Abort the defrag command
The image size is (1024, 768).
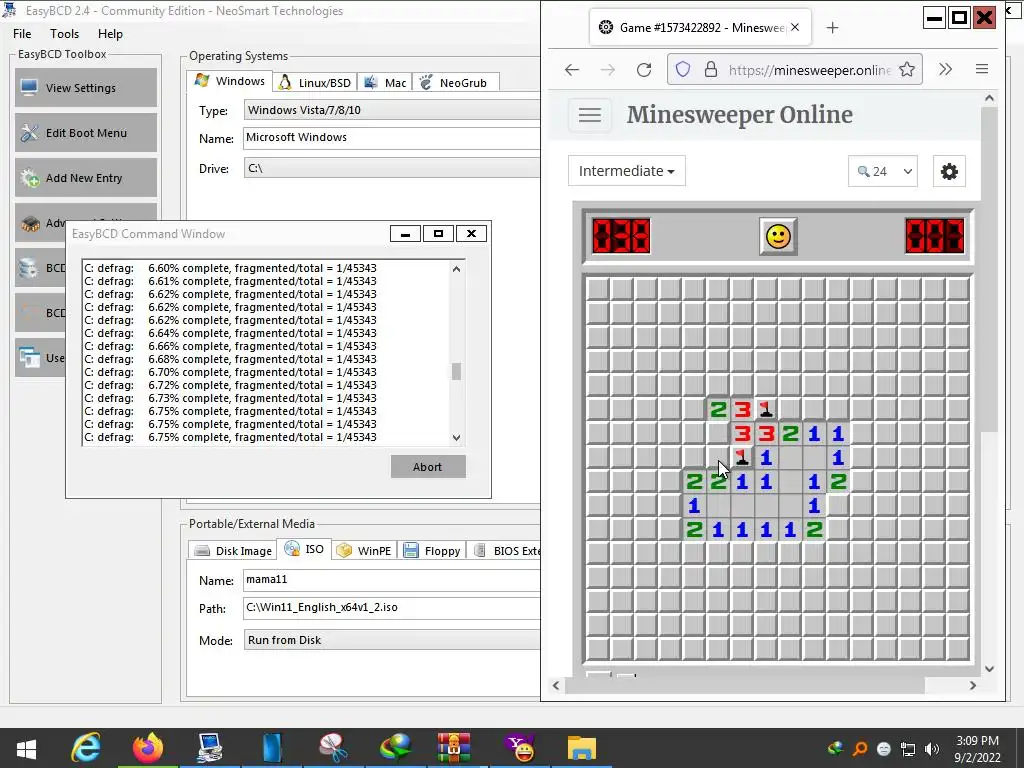pos(428,467)
